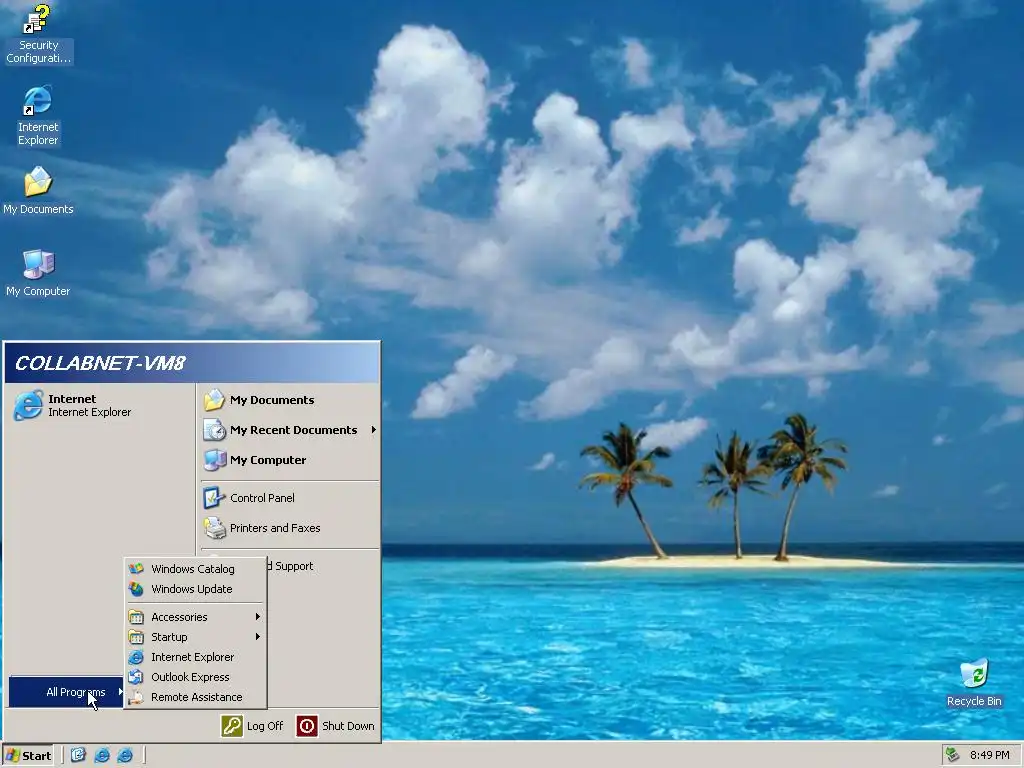The image size is (1024, 768).
Task: Click the Windows Update globe icon
Action: [136, 589]
